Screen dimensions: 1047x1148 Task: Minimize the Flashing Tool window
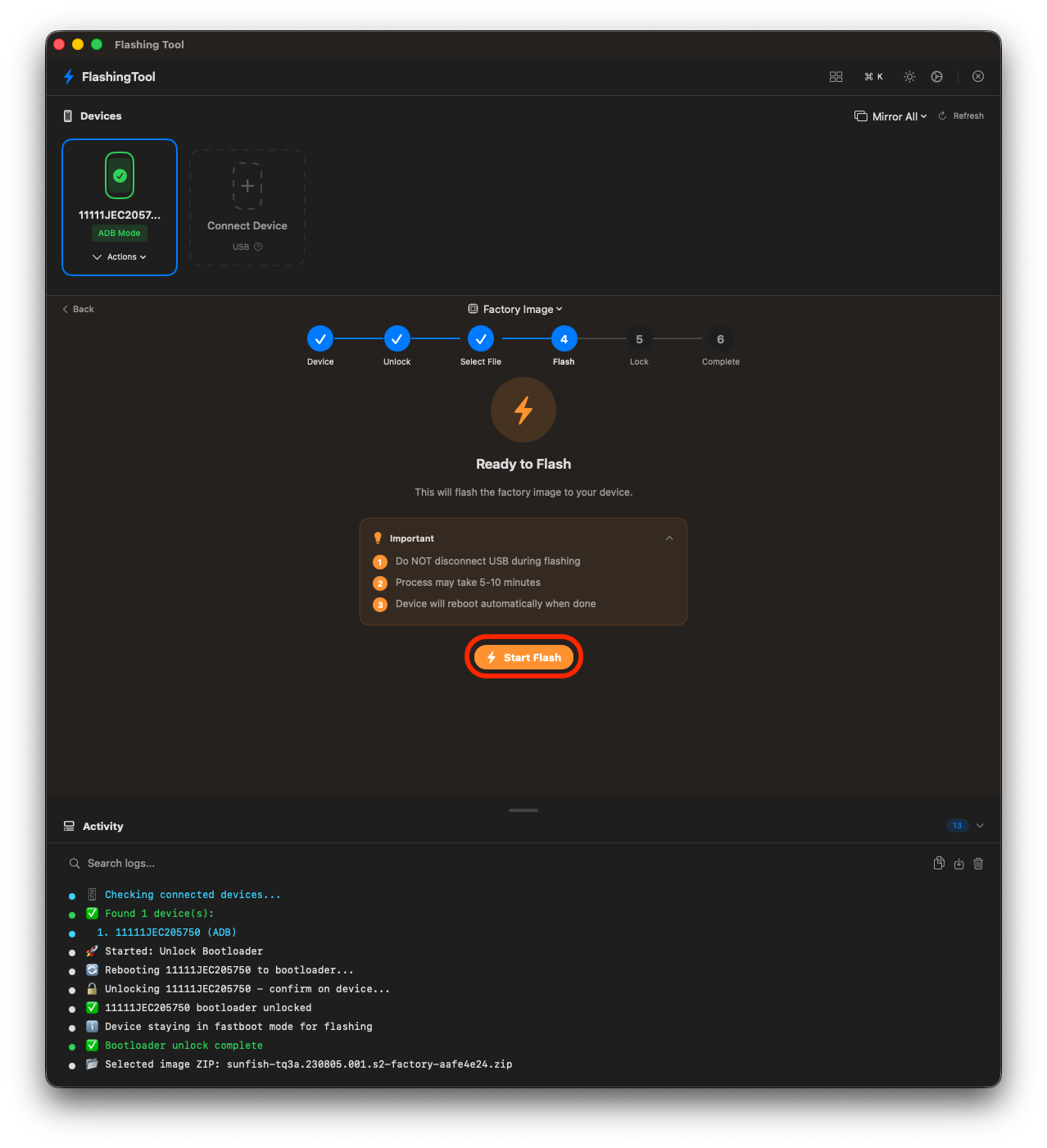(78, 44)
